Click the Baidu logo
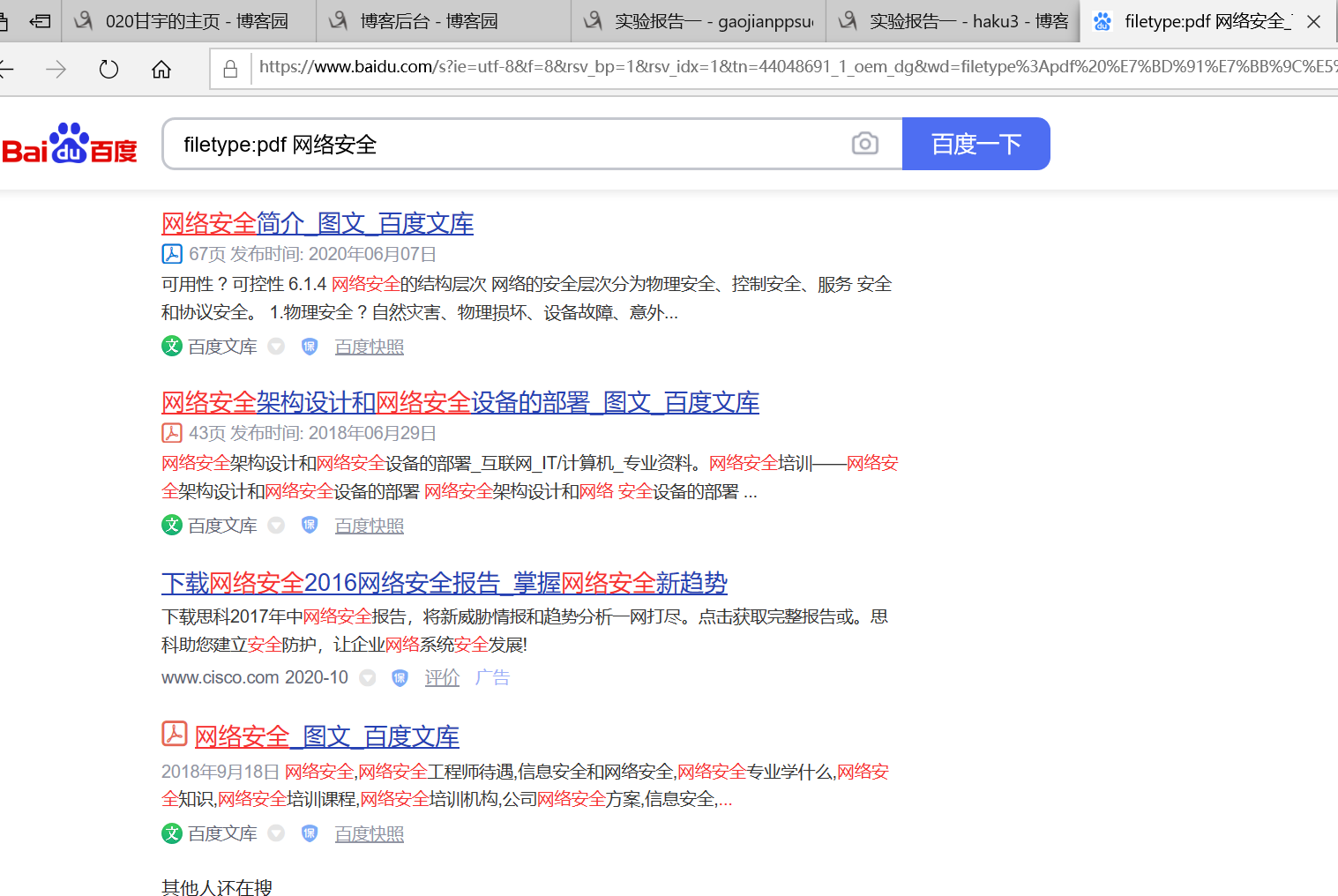Image resolution: width=1338 pixels, height=896 pixels. click(70, 144)
